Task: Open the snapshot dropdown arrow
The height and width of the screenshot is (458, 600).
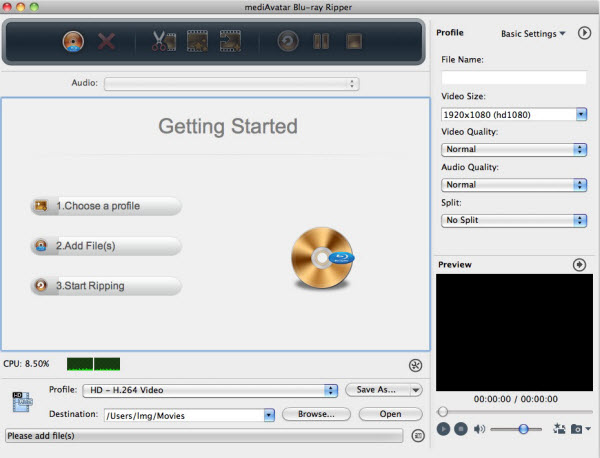Action: [588, 429]
